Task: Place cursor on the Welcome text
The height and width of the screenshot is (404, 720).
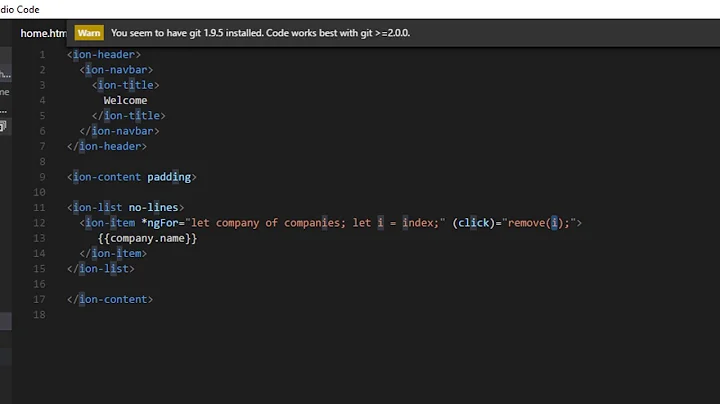Action: point(125,100)
